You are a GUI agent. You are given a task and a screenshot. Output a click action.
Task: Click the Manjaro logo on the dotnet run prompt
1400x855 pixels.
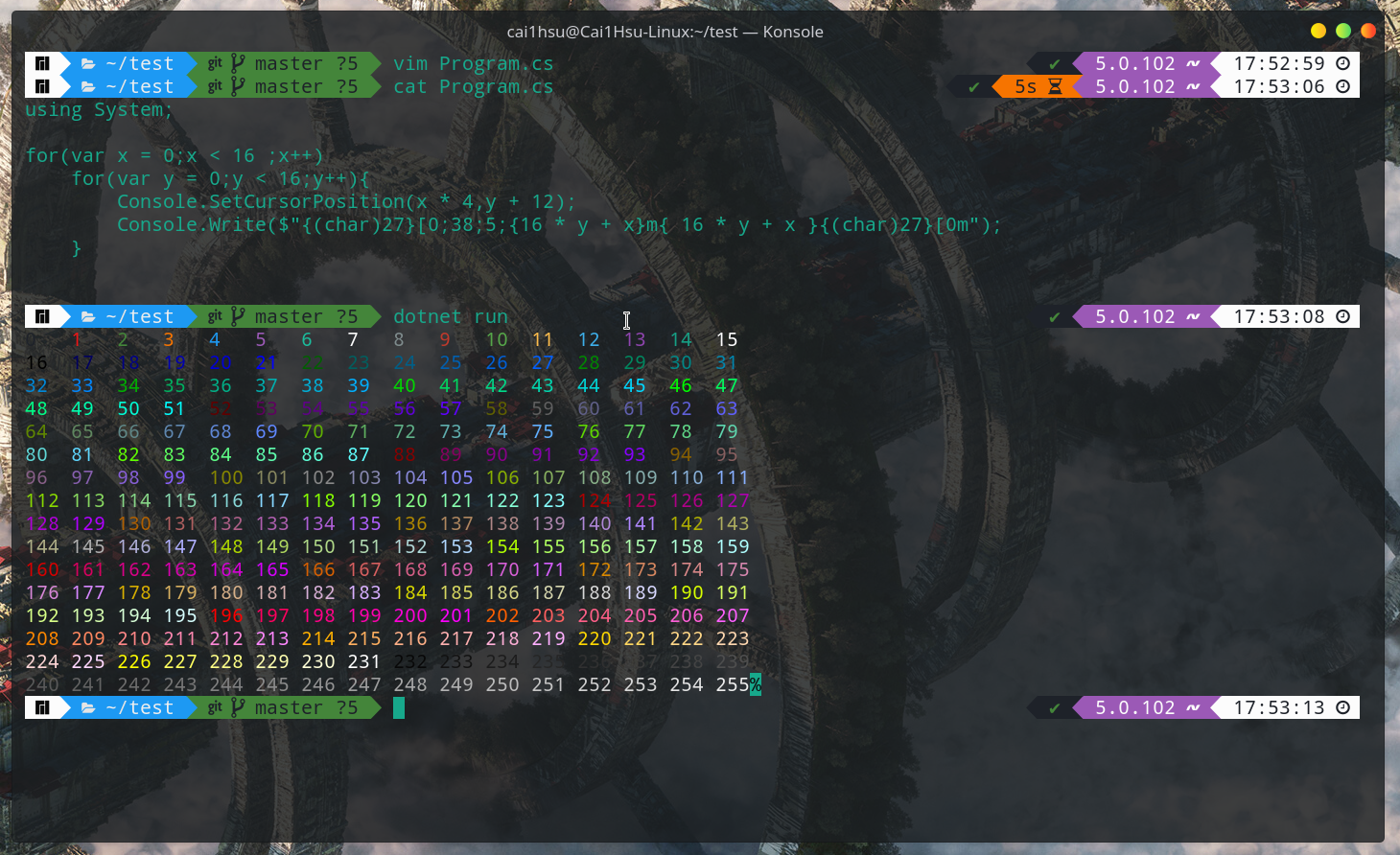[42, 316]
